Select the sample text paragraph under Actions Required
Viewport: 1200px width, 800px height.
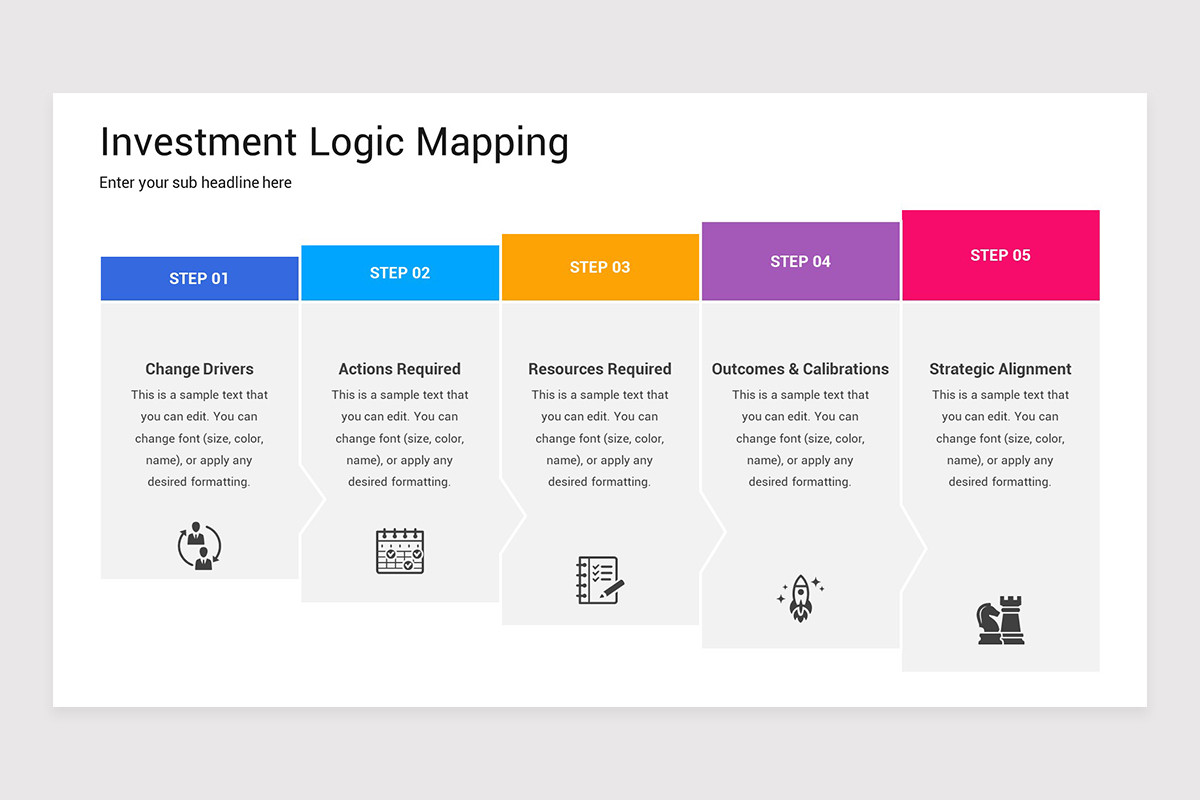click(400, 438)
